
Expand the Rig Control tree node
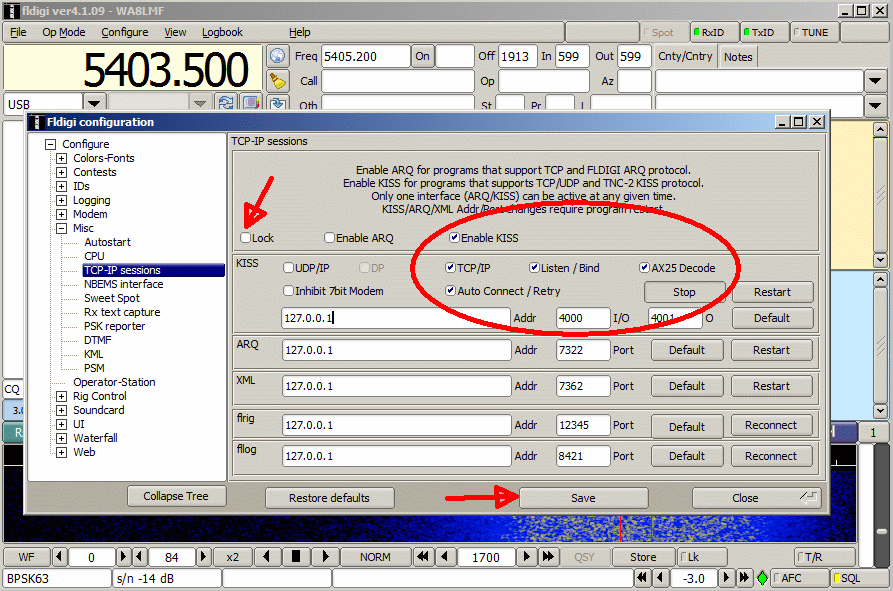[x=62, y=396]
